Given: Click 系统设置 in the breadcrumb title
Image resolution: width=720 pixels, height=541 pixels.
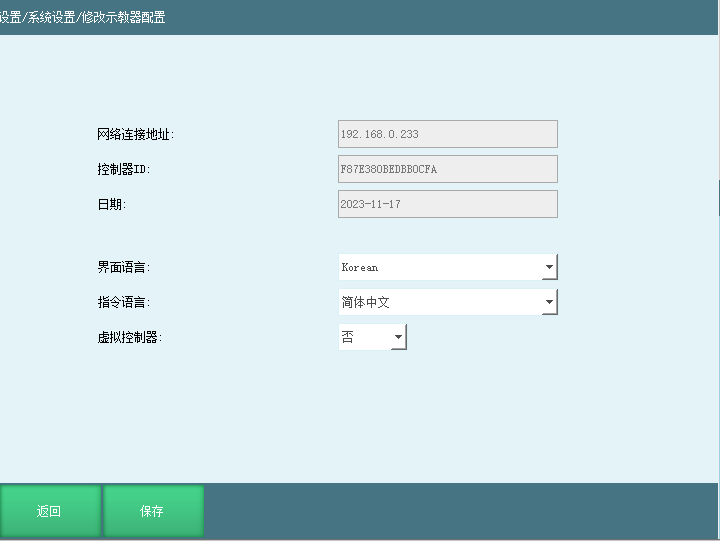Looking at the screenshot, I should point(52,18).
